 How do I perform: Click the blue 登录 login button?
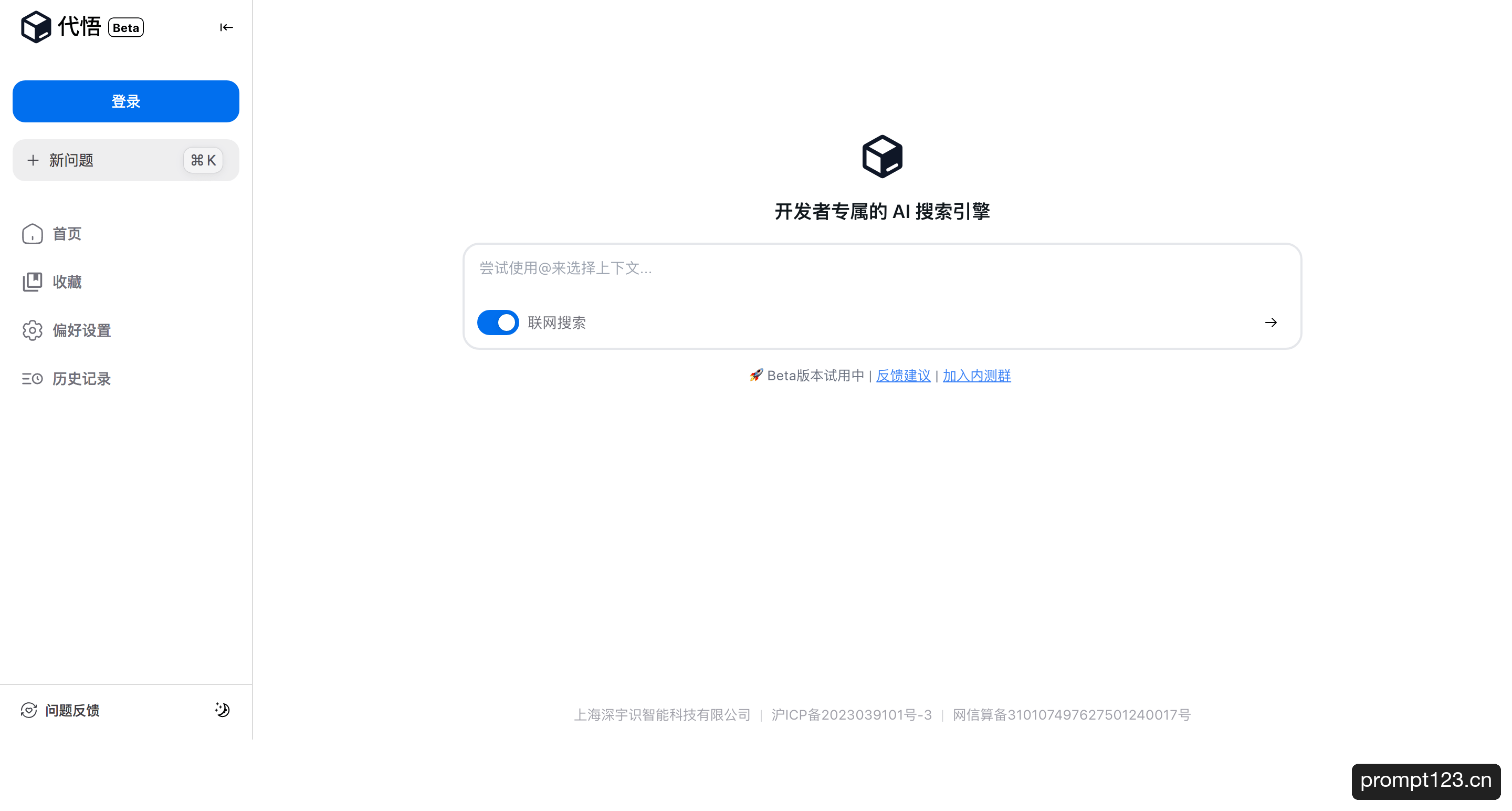[125, 101]
